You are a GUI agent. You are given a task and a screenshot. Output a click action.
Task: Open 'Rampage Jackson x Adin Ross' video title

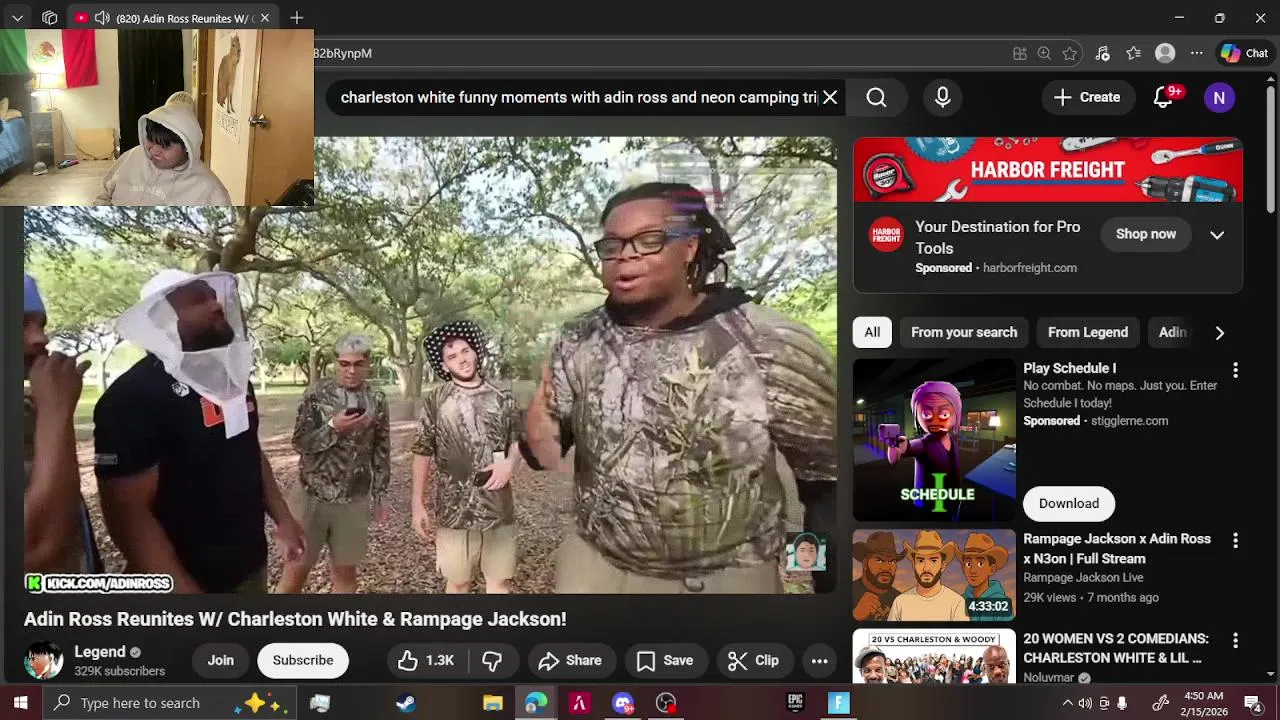pos(1117,548)
